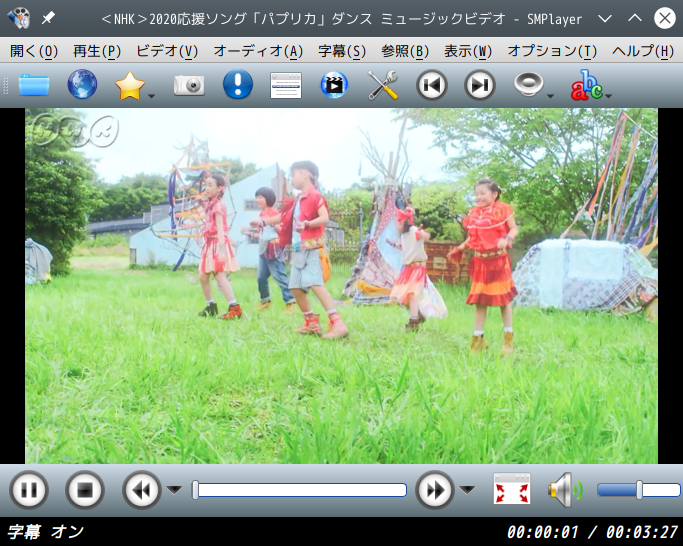Take a screenshot with the camera icon
Image resolution: width=683 pixels, height=546 pixels.
pyautogui.click(x=189, y=85)
